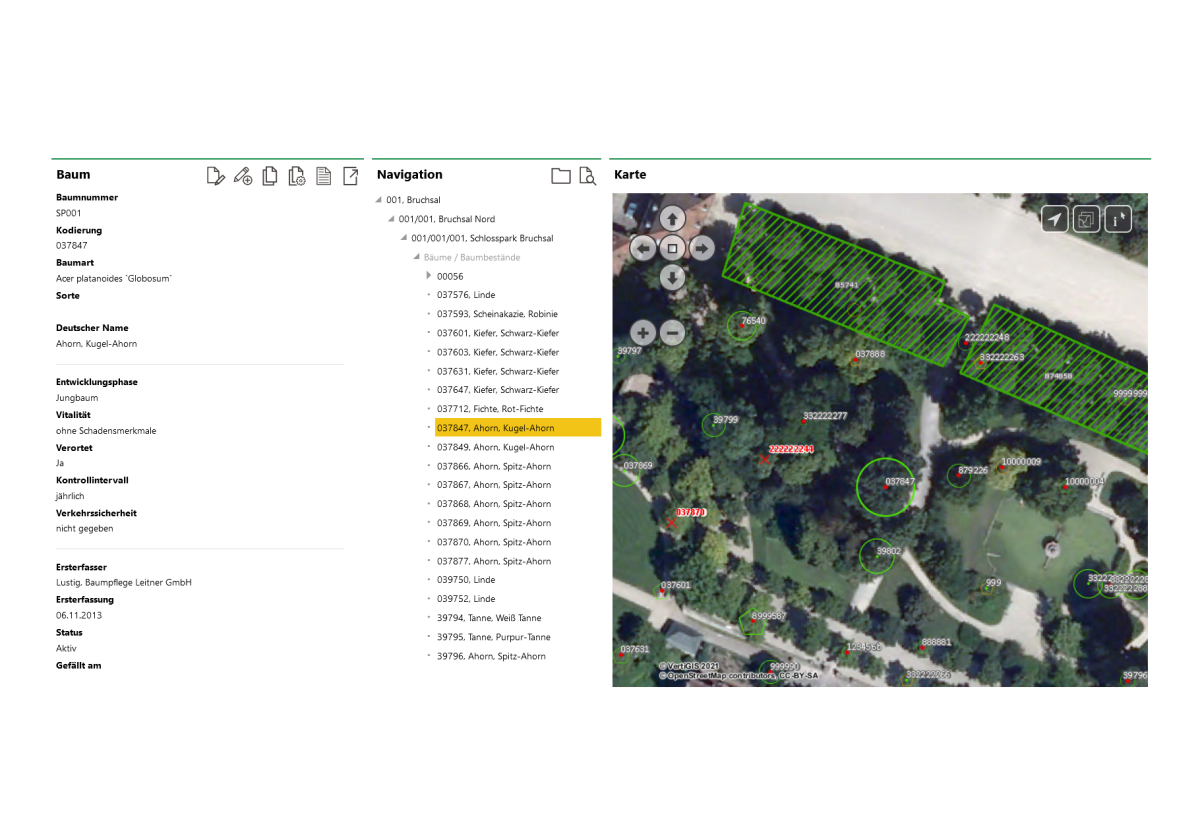Image resolution: width=1200 pixels, height=840 pixels.
Task: Click tree marker 39802 on map
Action: [877, 556]
